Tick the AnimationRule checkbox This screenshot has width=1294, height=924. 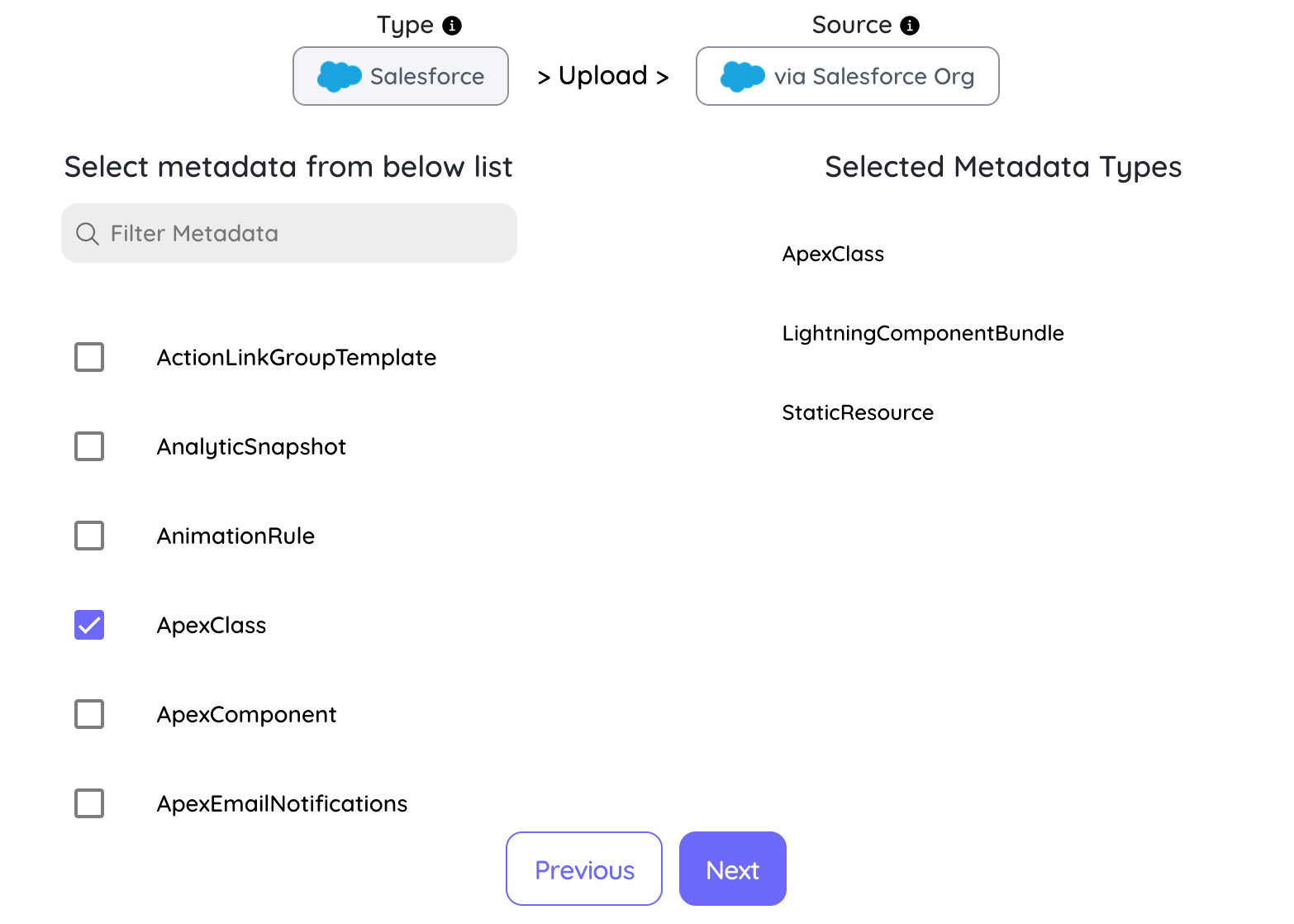[89, 536]
